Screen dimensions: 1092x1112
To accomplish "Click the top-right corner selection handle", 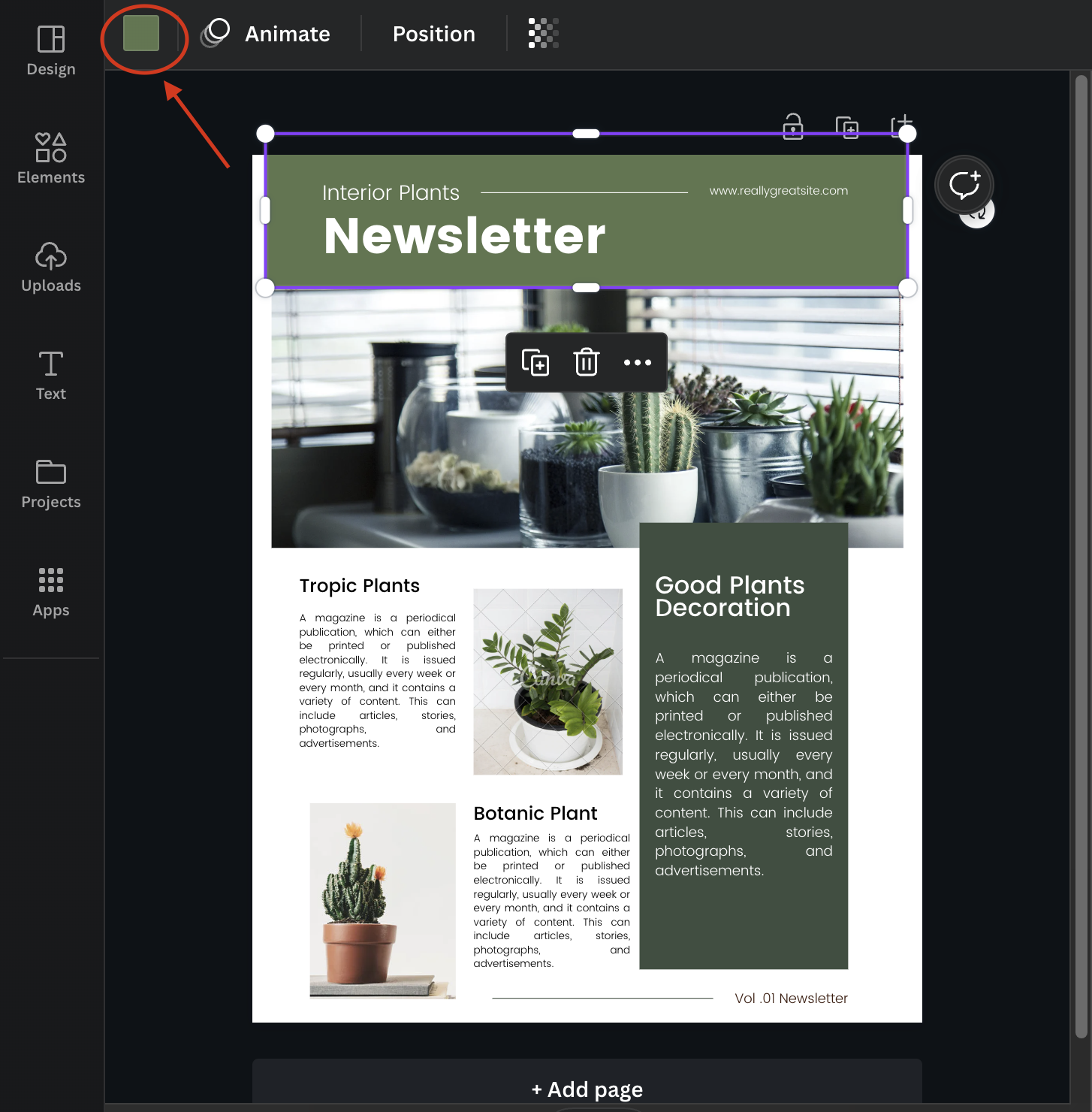I will pyautogui.click(x=908, y=134).
